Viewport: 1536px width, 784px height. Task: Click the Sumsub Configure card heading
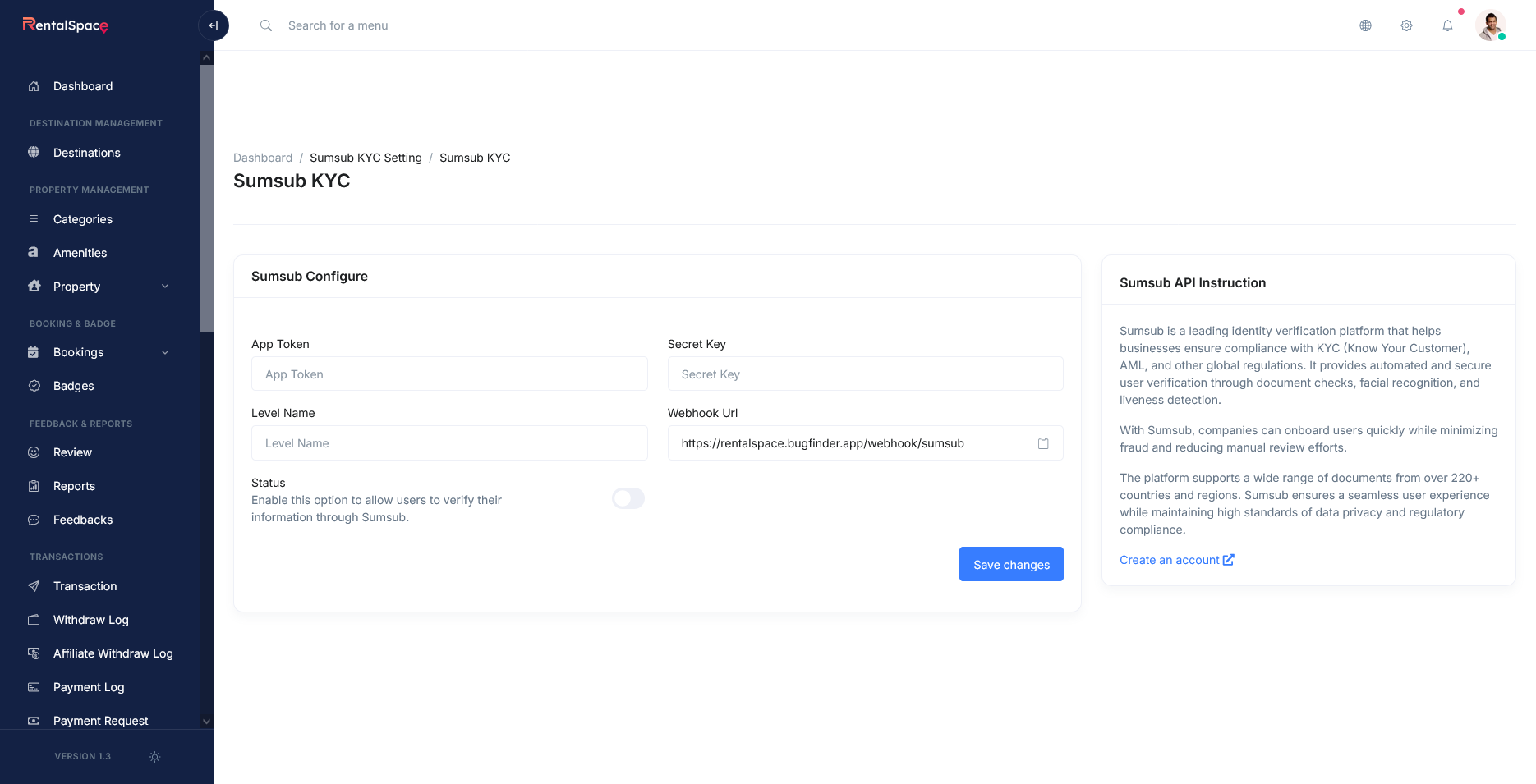pyautogui.click(x=310, y=276)
